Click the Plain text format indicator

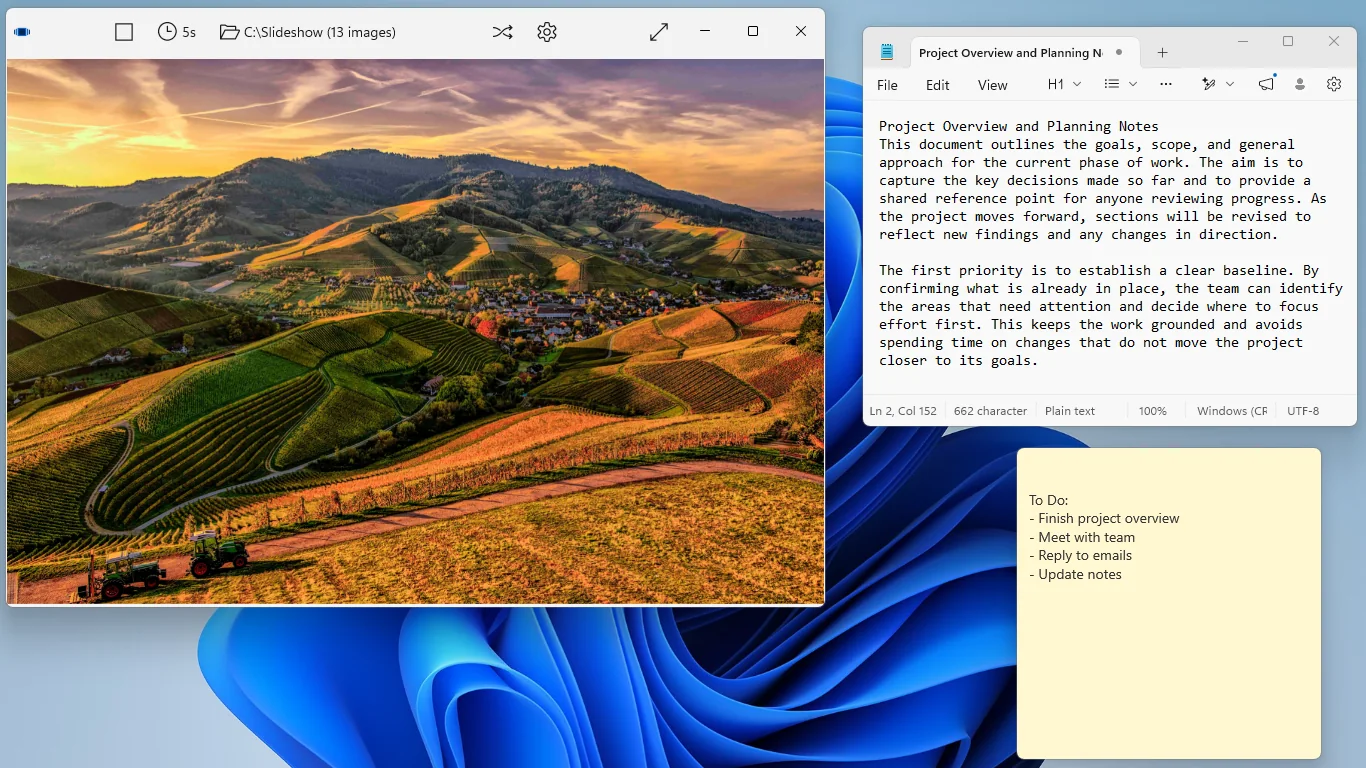(1070, 411)
